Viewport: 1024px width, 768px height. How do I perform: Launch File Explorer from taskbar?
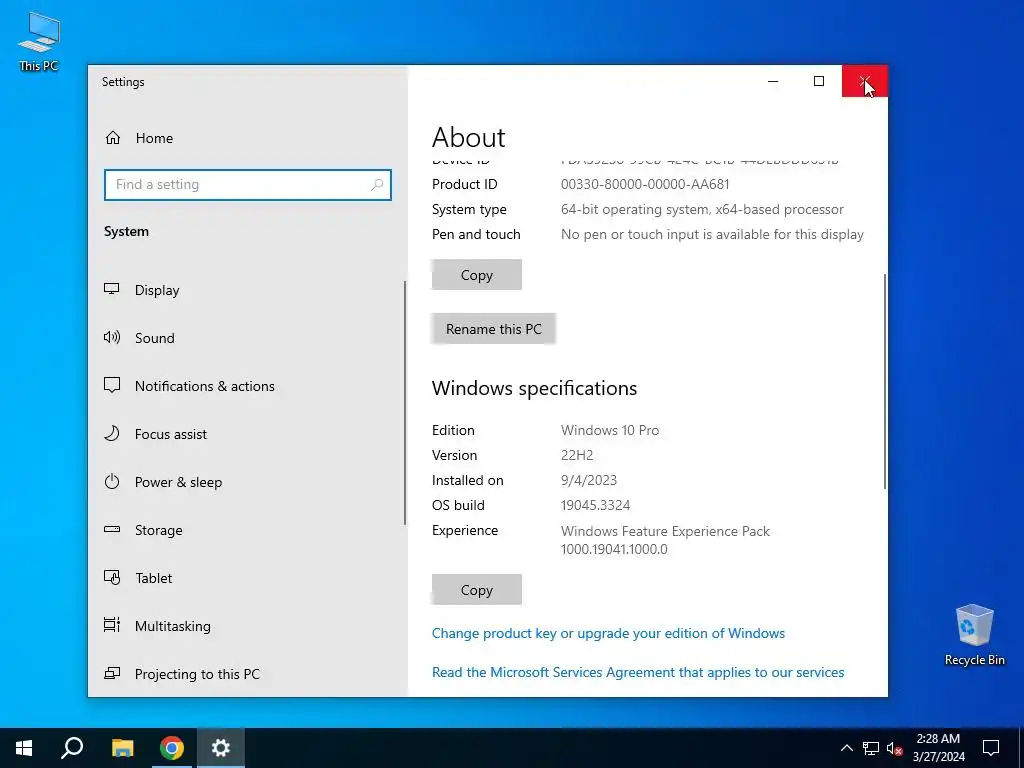(x=122, y=748)
